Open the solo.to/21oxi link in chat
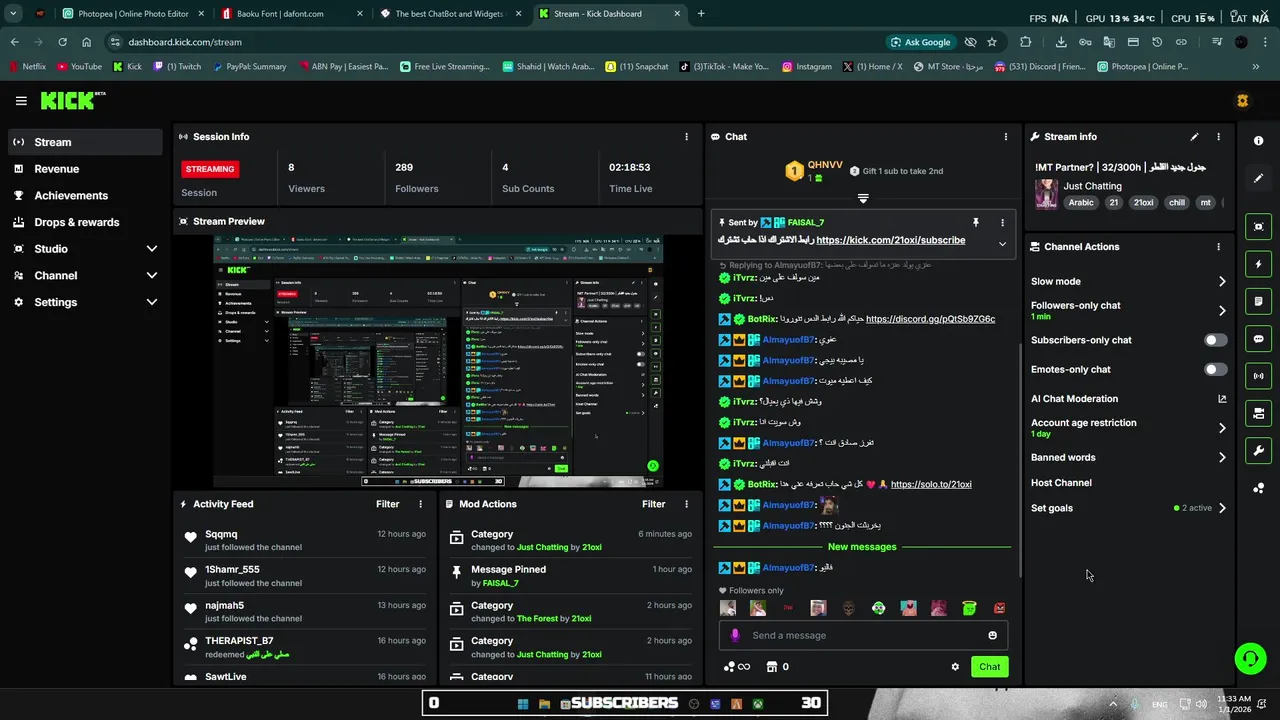This screenshot has width=1280, height=720. (931, 485)
